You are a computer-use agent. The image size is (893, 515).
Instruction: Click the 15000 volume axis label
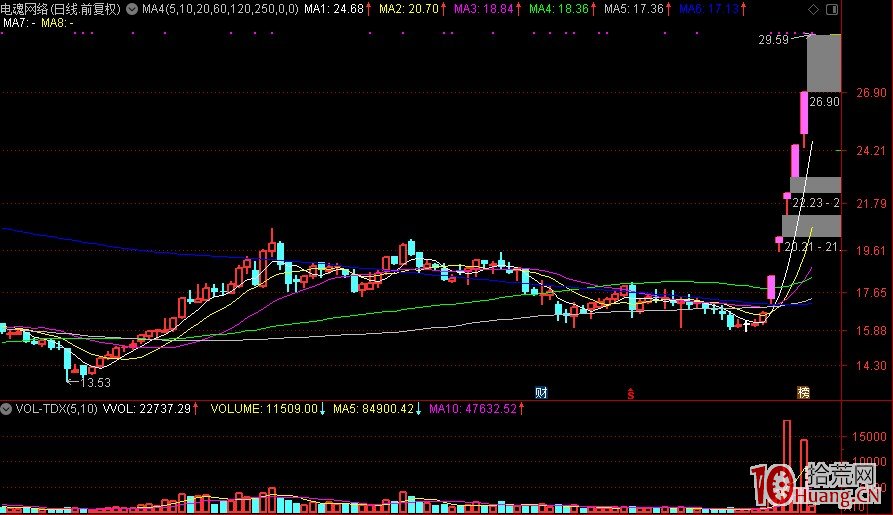(x=869, y=437)
